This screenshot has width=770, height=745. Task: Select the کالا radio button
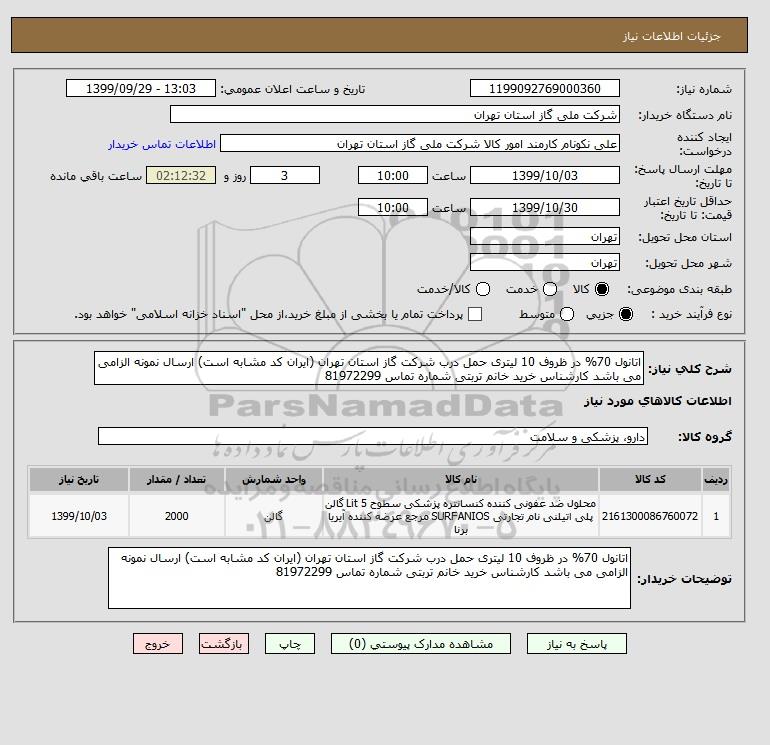(x=602, y=289)
